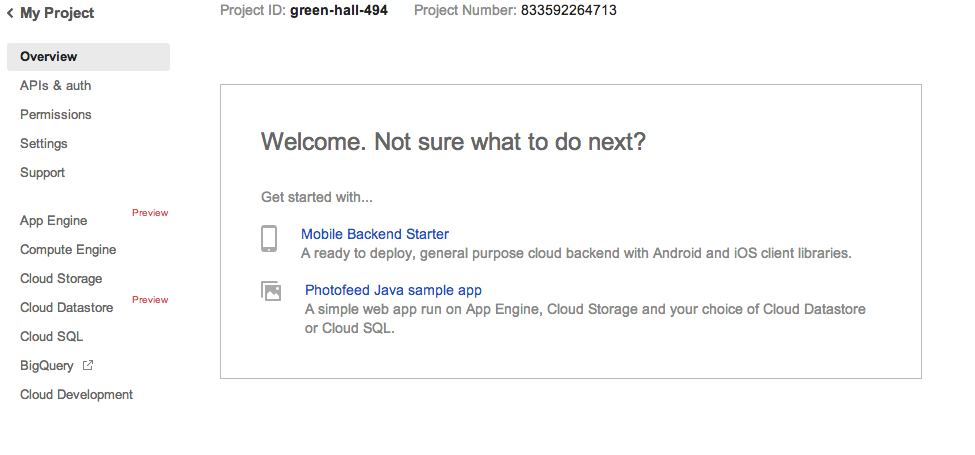
Task: Select Cloud Development in sidebar
Action: (x=76, y=395)
